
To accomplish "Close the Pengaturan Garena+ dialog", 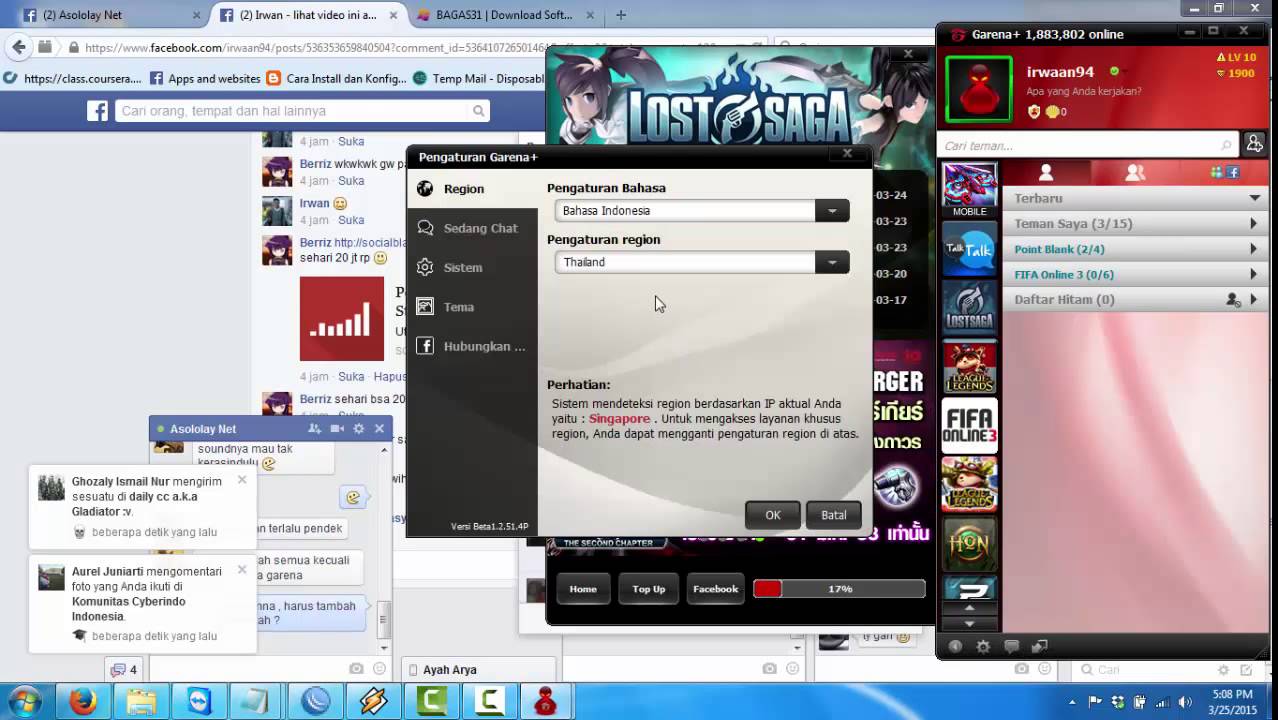I will [847, 154].
